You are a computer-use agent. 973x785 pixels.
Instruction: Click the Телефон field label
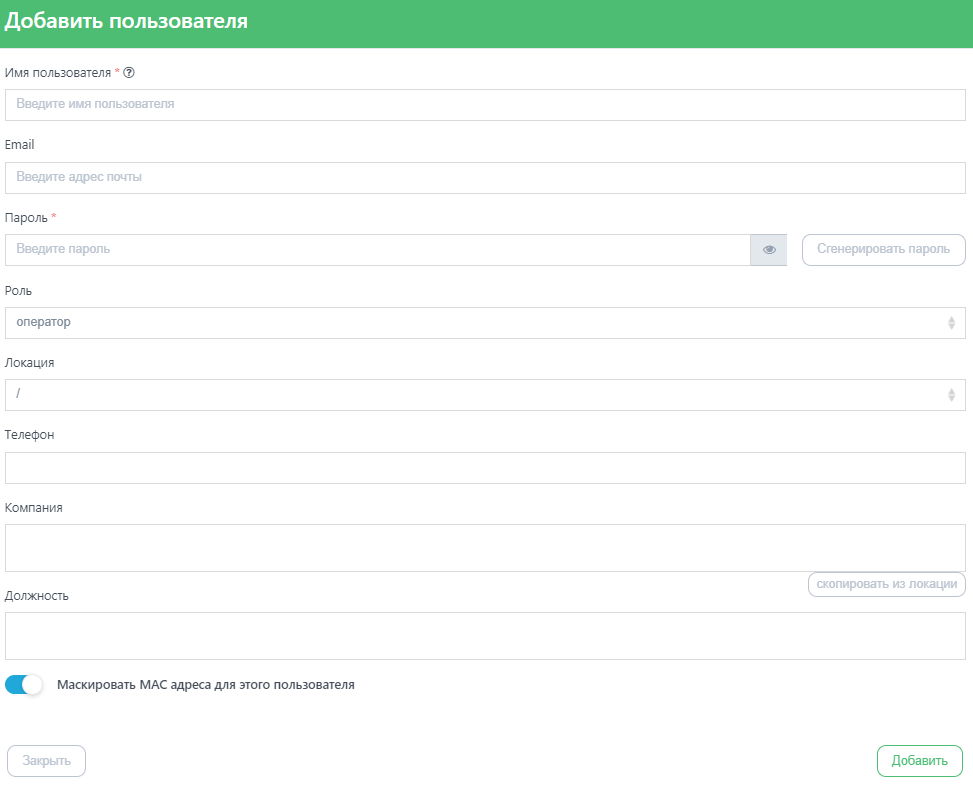click(x=29, y=435)
